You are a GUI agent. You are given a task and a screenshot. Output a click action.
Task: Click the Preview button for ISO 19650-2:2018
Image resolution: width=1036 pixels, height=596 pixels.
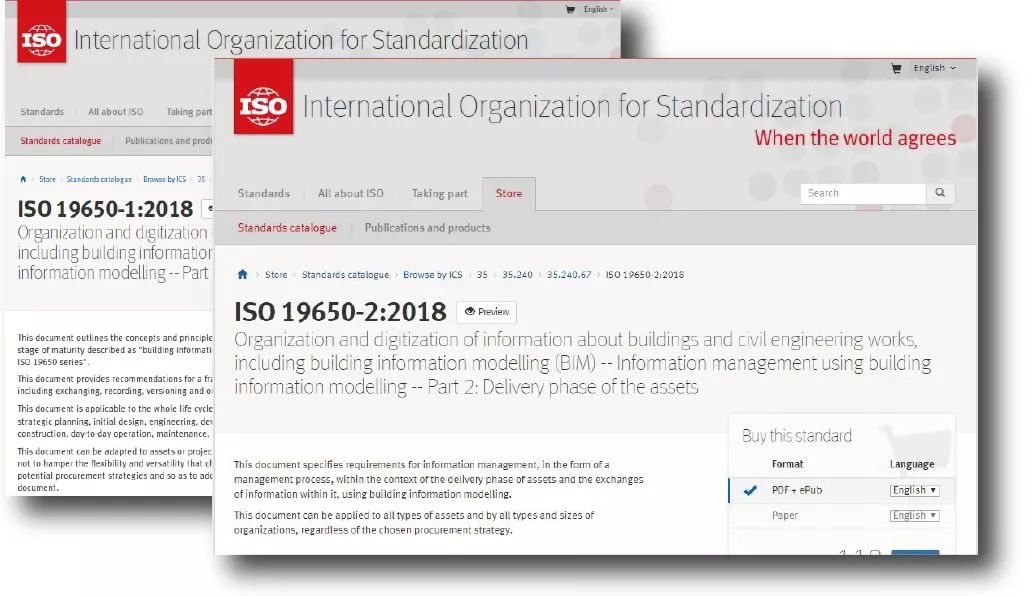486,312
